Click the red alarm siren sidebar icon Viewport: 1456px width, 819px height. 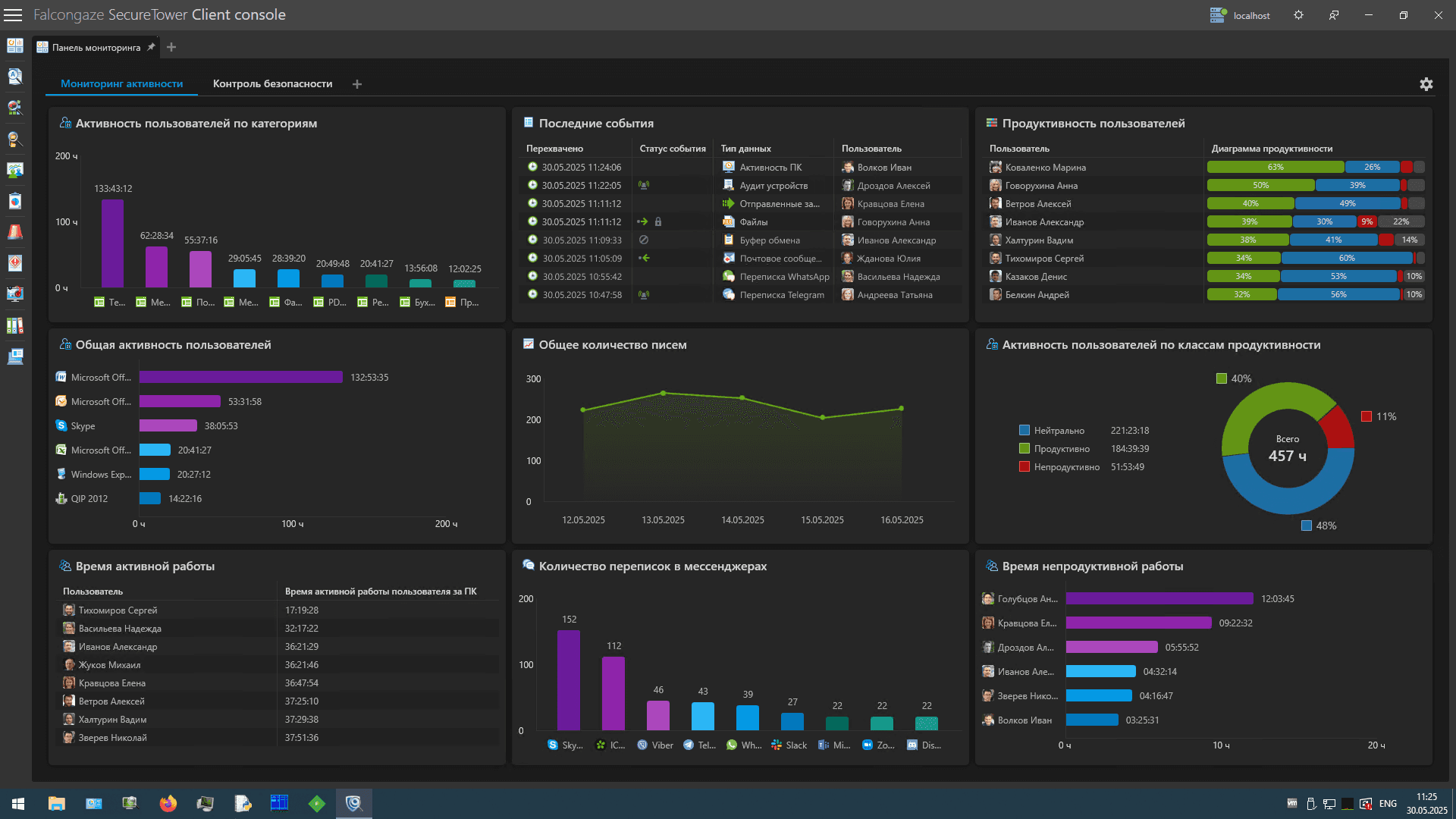pyautogui.click(x=14, y=232)
